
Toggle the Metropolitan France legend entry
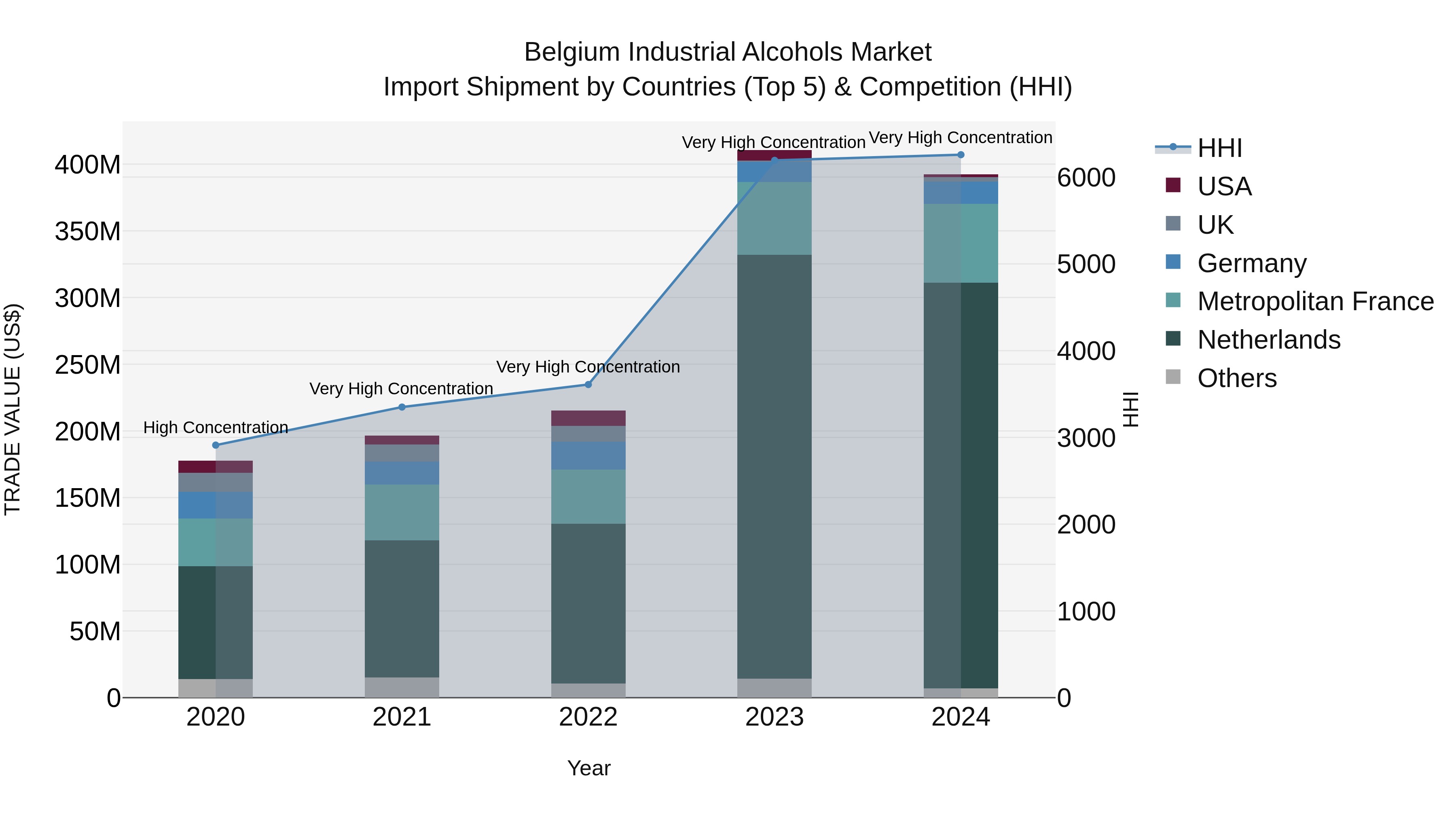click(1299, 301)
